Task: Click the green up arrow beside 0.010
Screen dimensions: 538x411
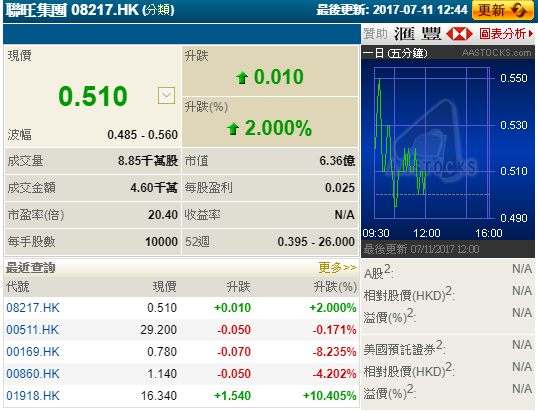Action: click(x=242, y=78)
